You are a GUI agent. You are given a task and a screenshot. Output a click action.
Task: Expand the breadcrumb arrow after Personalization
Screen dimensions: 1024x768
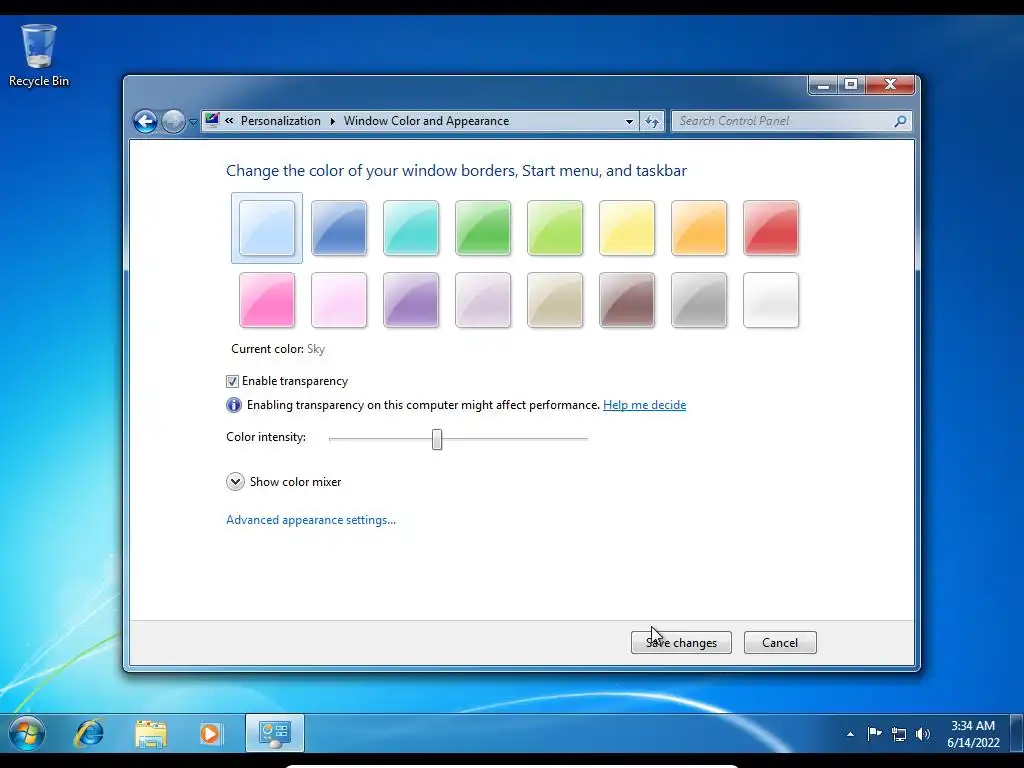click(332, 121)
